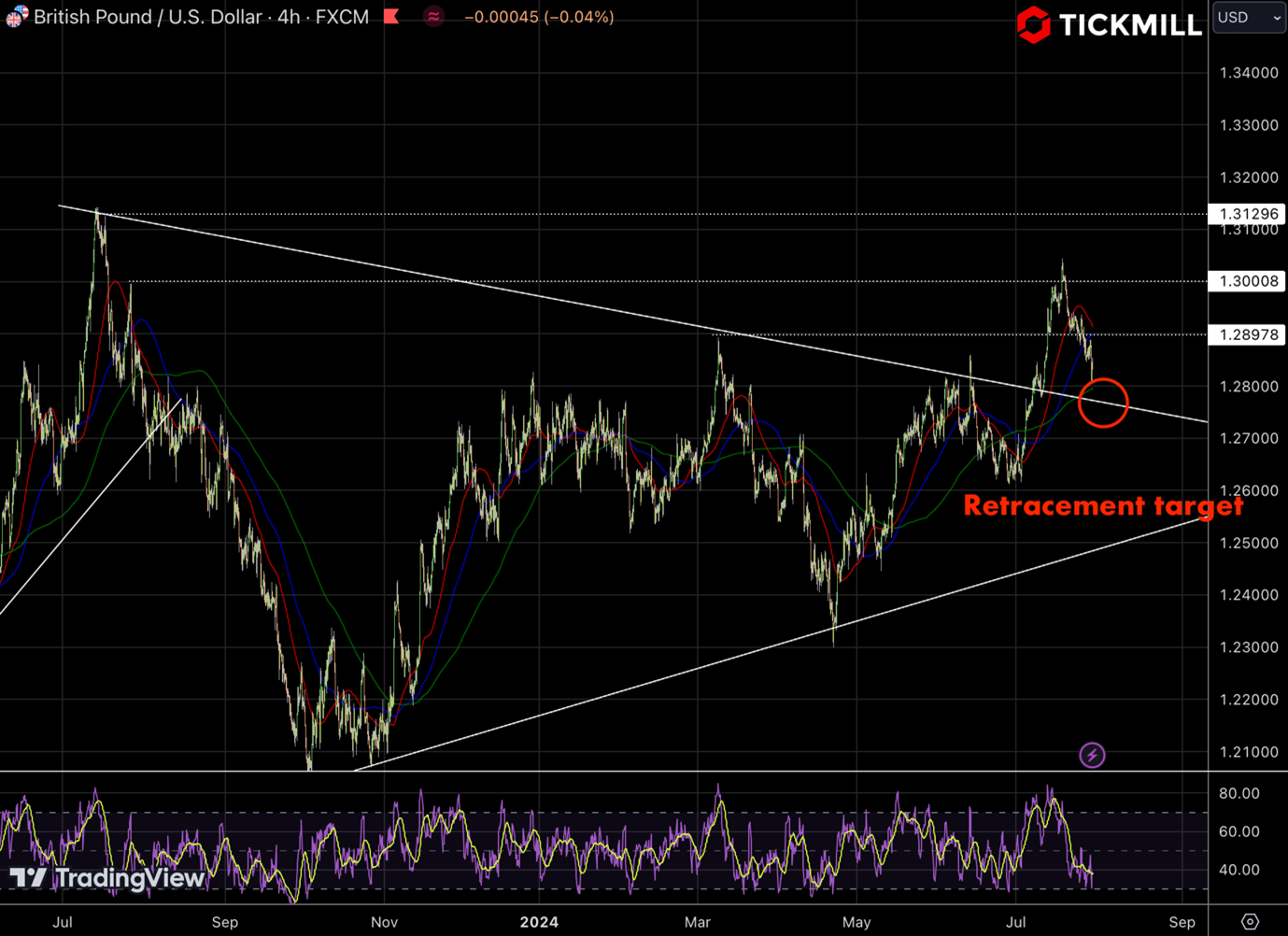Click the 1.26000 price axis label
The image size is (1288, 936).
point(1249,490)
